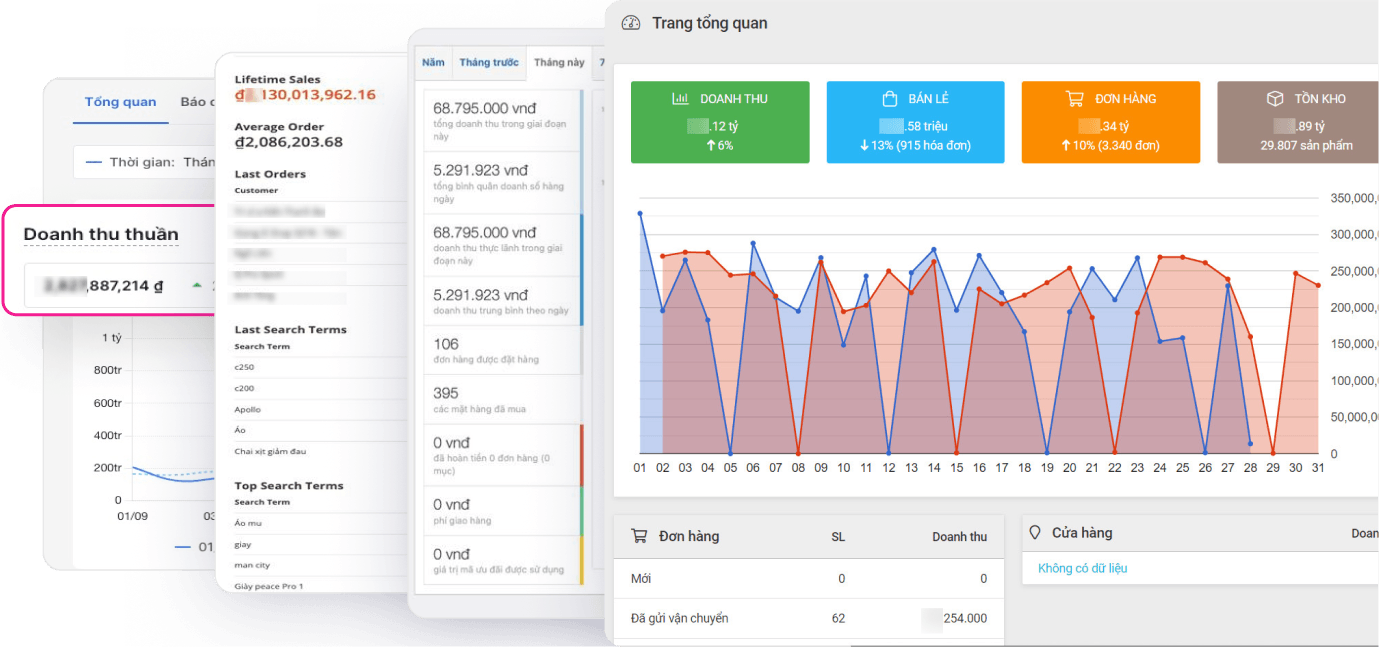The width and height of the screenshot is (1379, 647).
Task: Click the blue data point on day 01
Action: (640, 213)
